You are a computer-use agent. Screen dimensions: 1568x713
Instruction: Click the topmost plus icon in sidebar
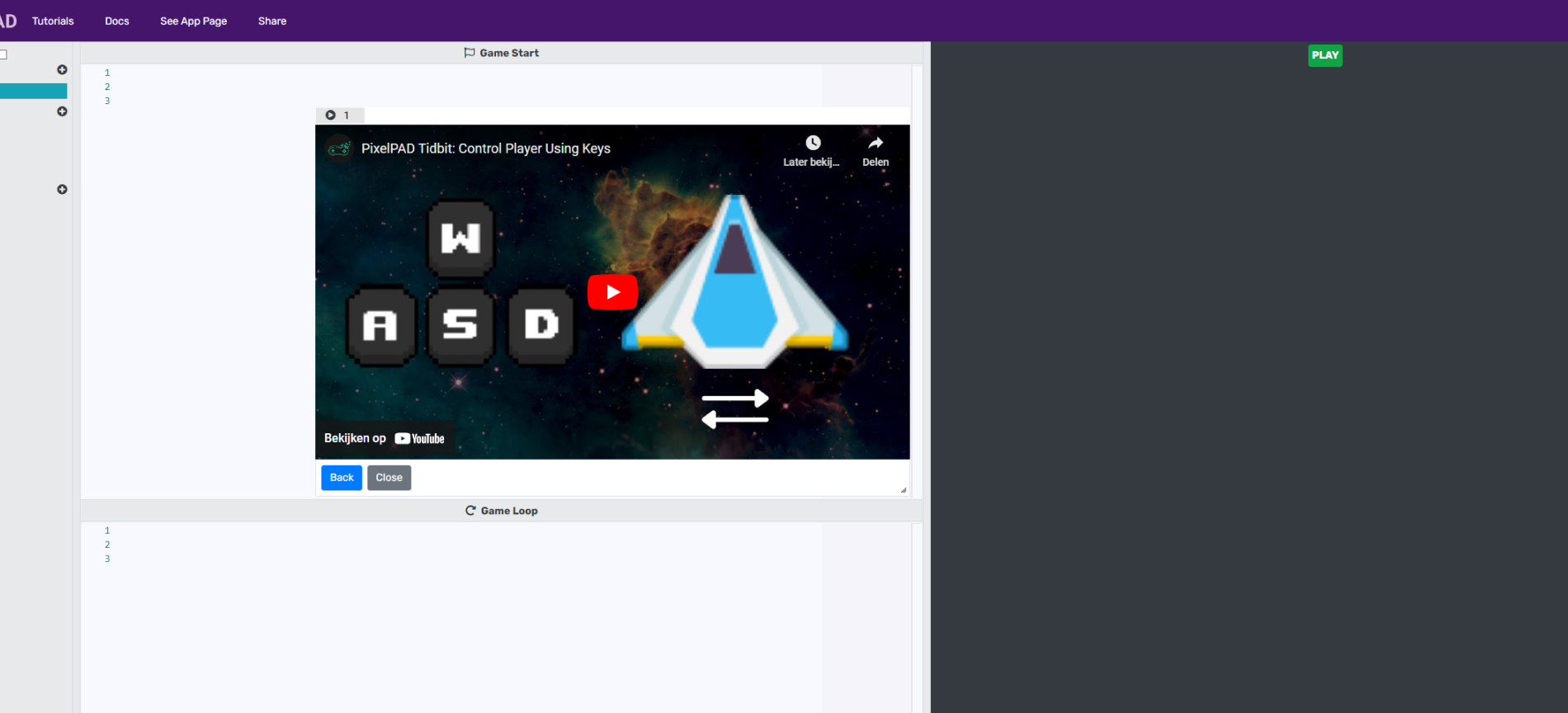click(x=62, y=70)
